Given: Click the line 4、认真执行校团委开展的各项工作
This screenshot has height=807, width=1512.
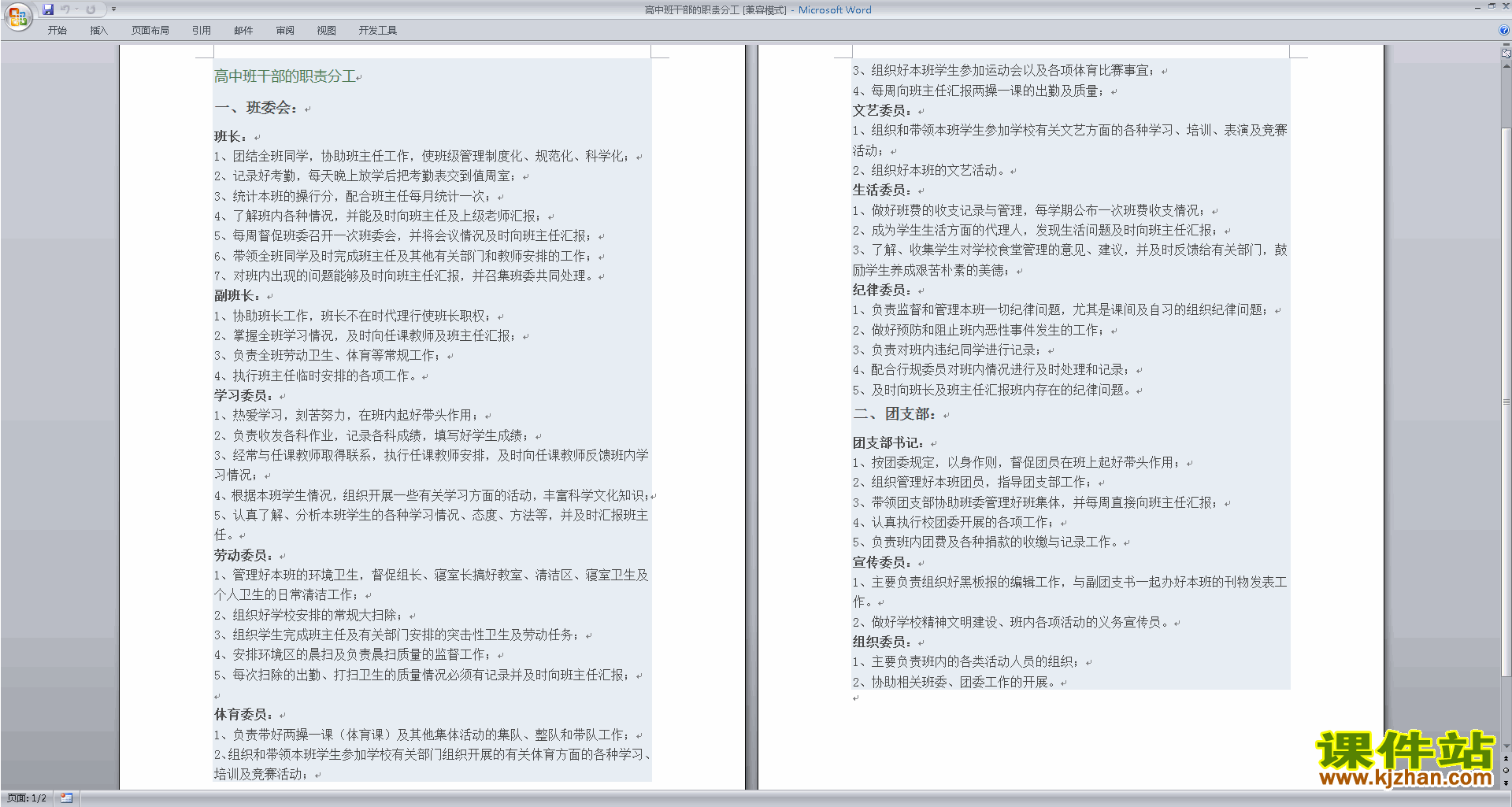Looking at the screenshot, I should click(954, 523).
